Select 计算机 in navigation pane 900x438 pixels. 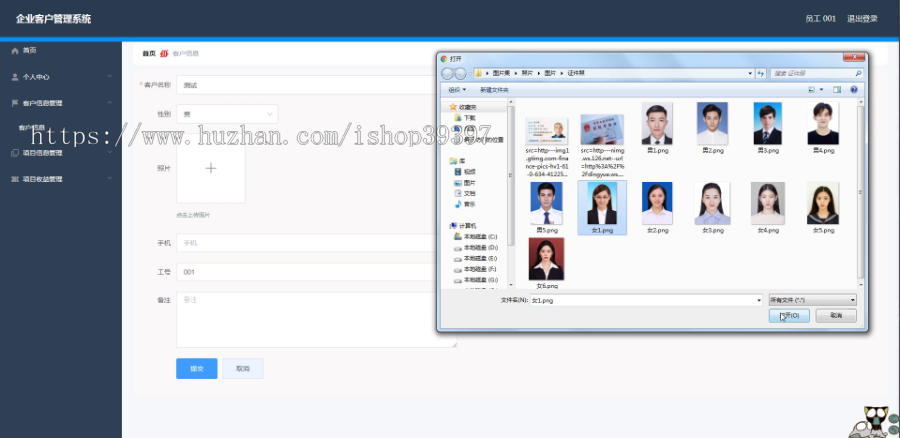[463, 226]
